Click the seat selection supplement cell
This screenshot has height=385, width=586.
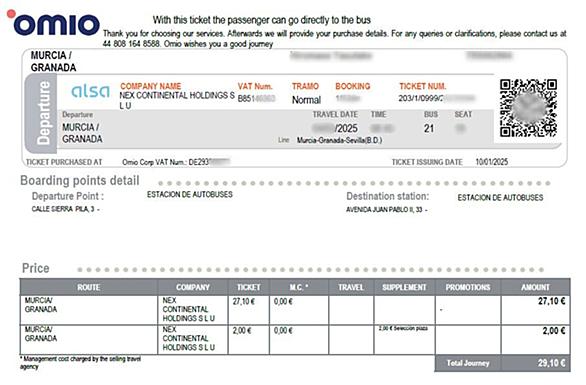(x=404, y=340)
